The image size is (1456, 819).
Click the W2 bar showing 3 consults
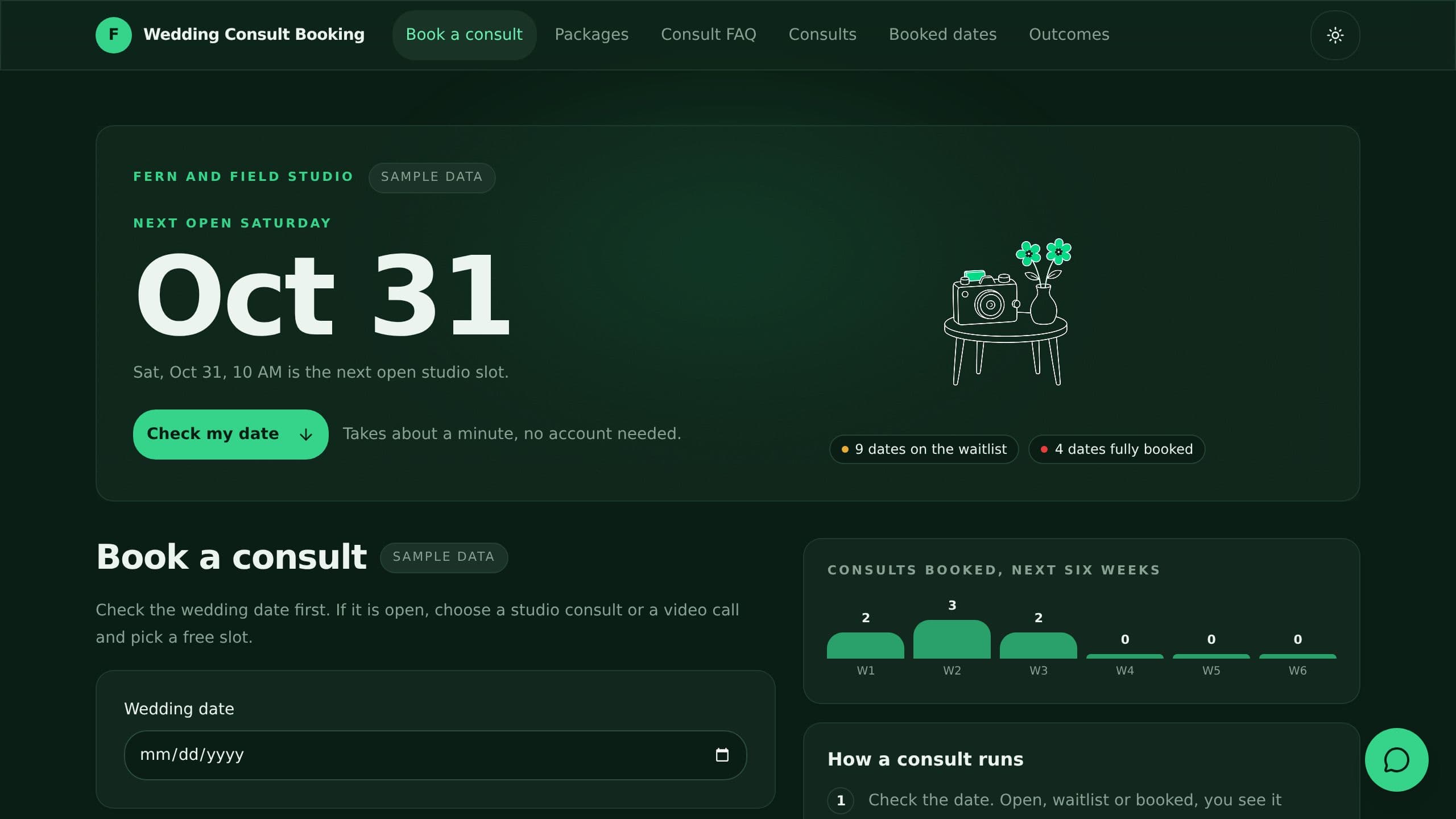point(952,639)
